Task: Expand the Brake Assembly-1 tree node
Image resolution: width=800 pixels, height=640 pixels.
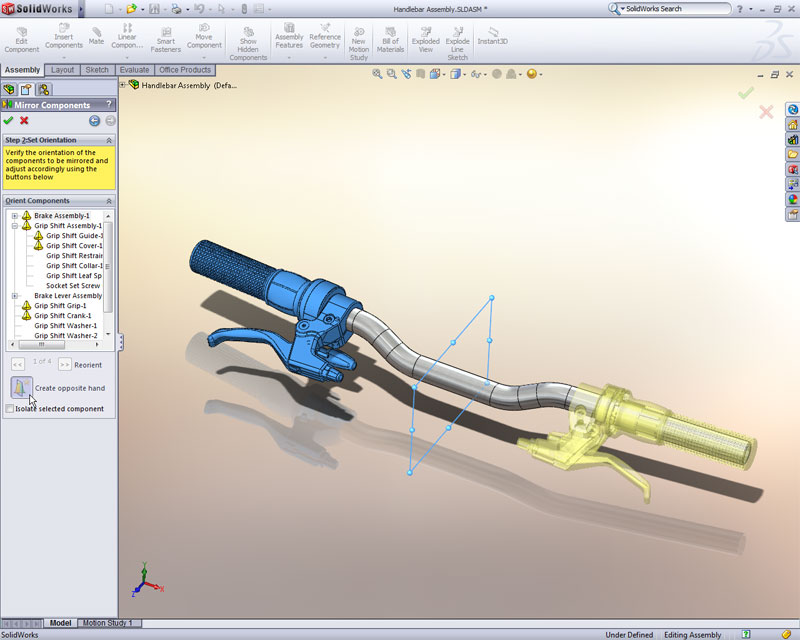Action: click(15, 216)
